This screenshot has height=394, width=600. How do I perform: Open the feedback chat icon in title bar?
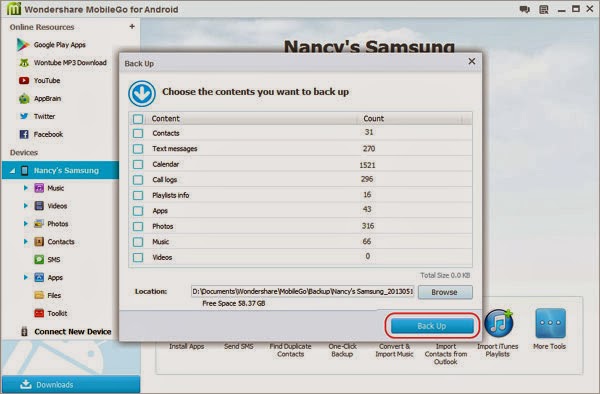(x=525, y=9)
